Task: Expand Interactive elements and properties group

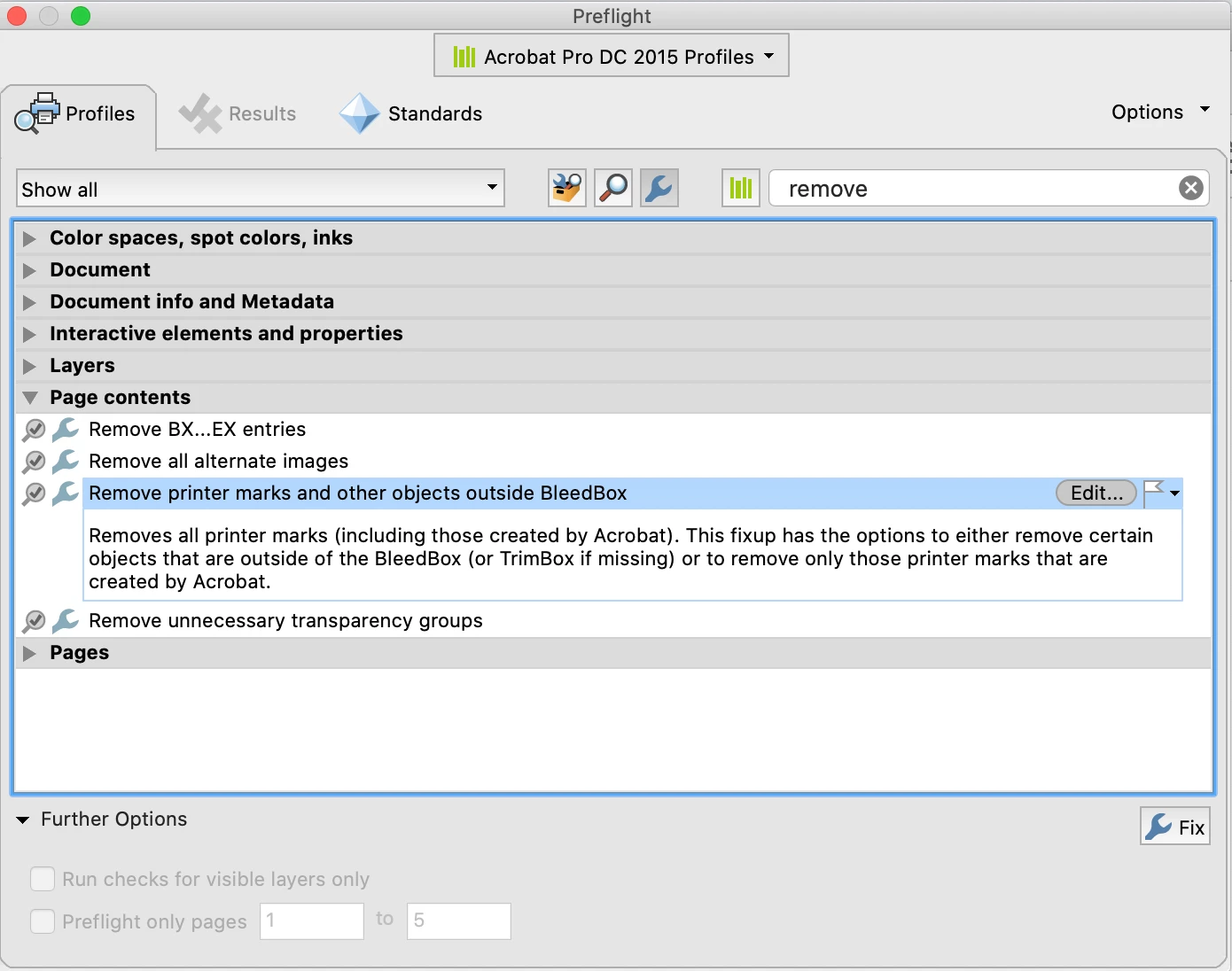Action: pos(29,334)
